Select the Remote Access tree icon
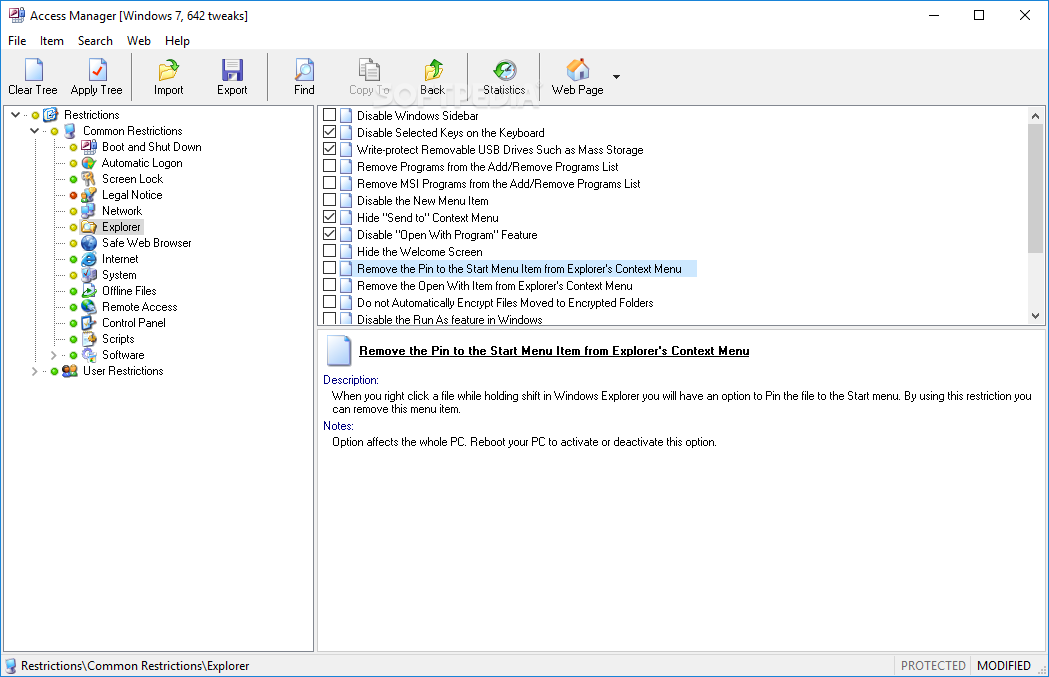 89,307
